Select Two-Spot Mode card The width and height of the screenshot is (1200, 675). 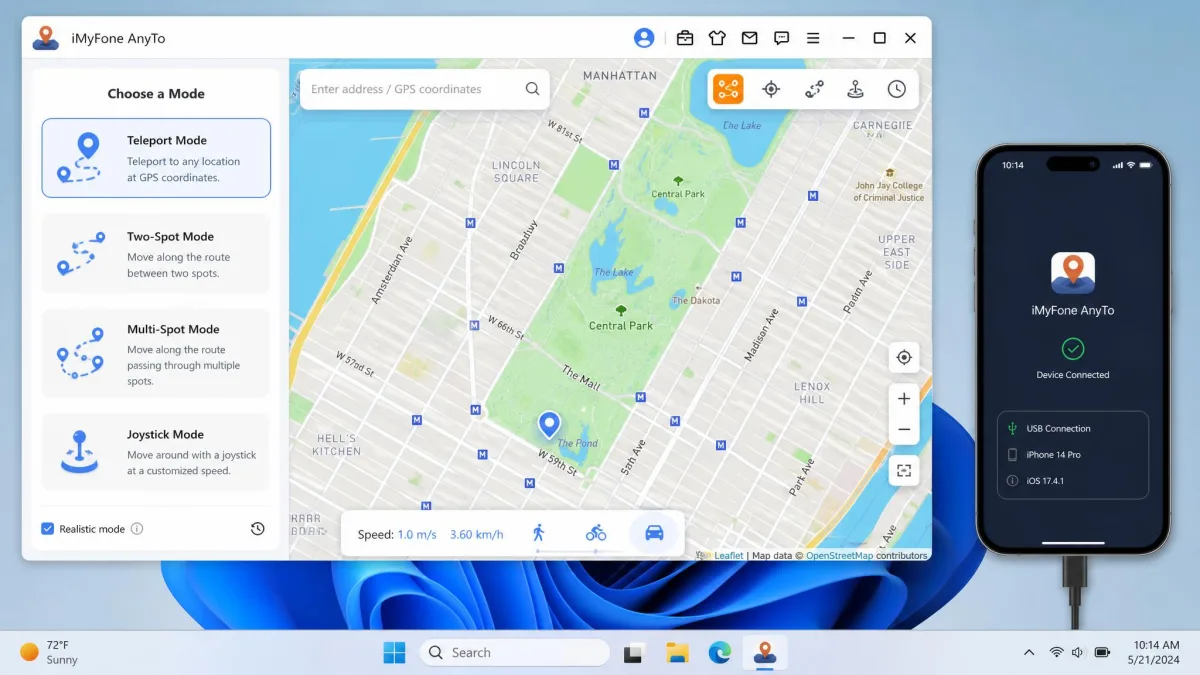[x=156, y=254]
